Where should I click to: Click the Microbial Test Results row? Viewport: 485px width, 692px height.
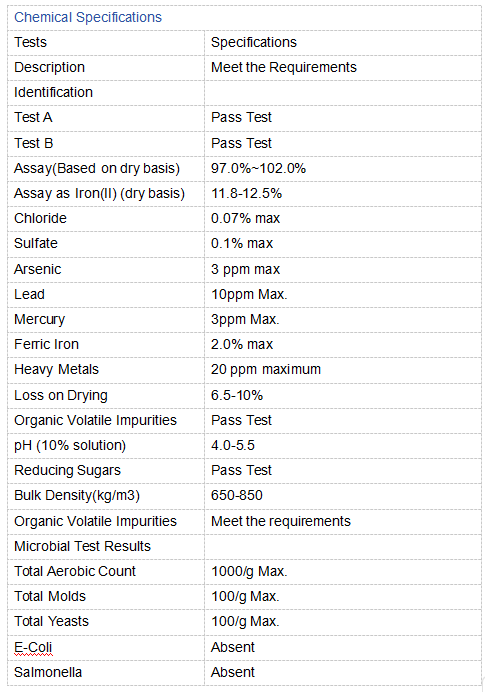(244, 547)
